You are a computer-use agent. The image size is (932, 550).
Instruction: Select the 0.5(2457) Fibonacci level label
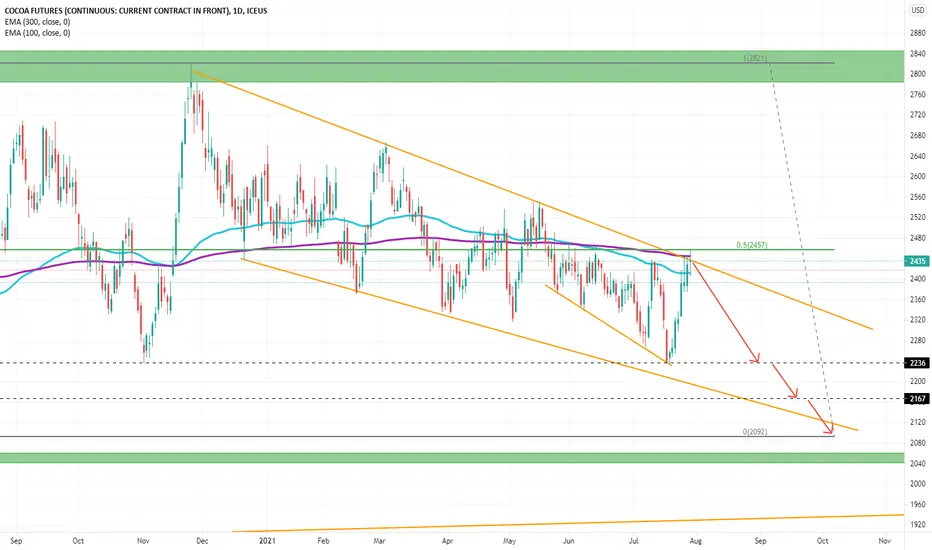(x=752, y=245)
